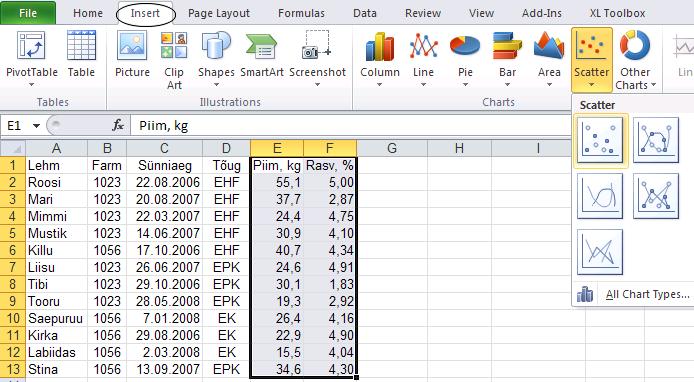694x382 pixels.
Task: Select cell 'Rasv, %' header
Action: [330, 166]
